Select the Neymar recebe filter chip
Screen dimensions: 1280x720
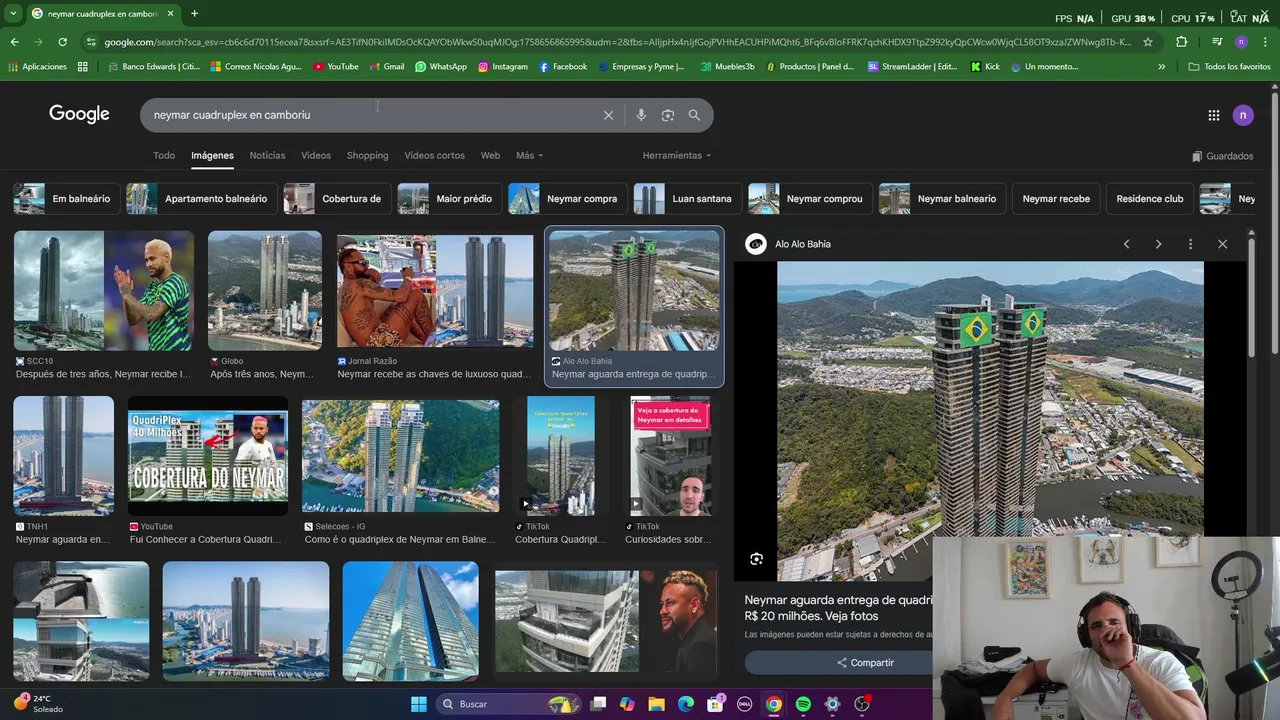pyautogui.click(x=1055, y=198)
